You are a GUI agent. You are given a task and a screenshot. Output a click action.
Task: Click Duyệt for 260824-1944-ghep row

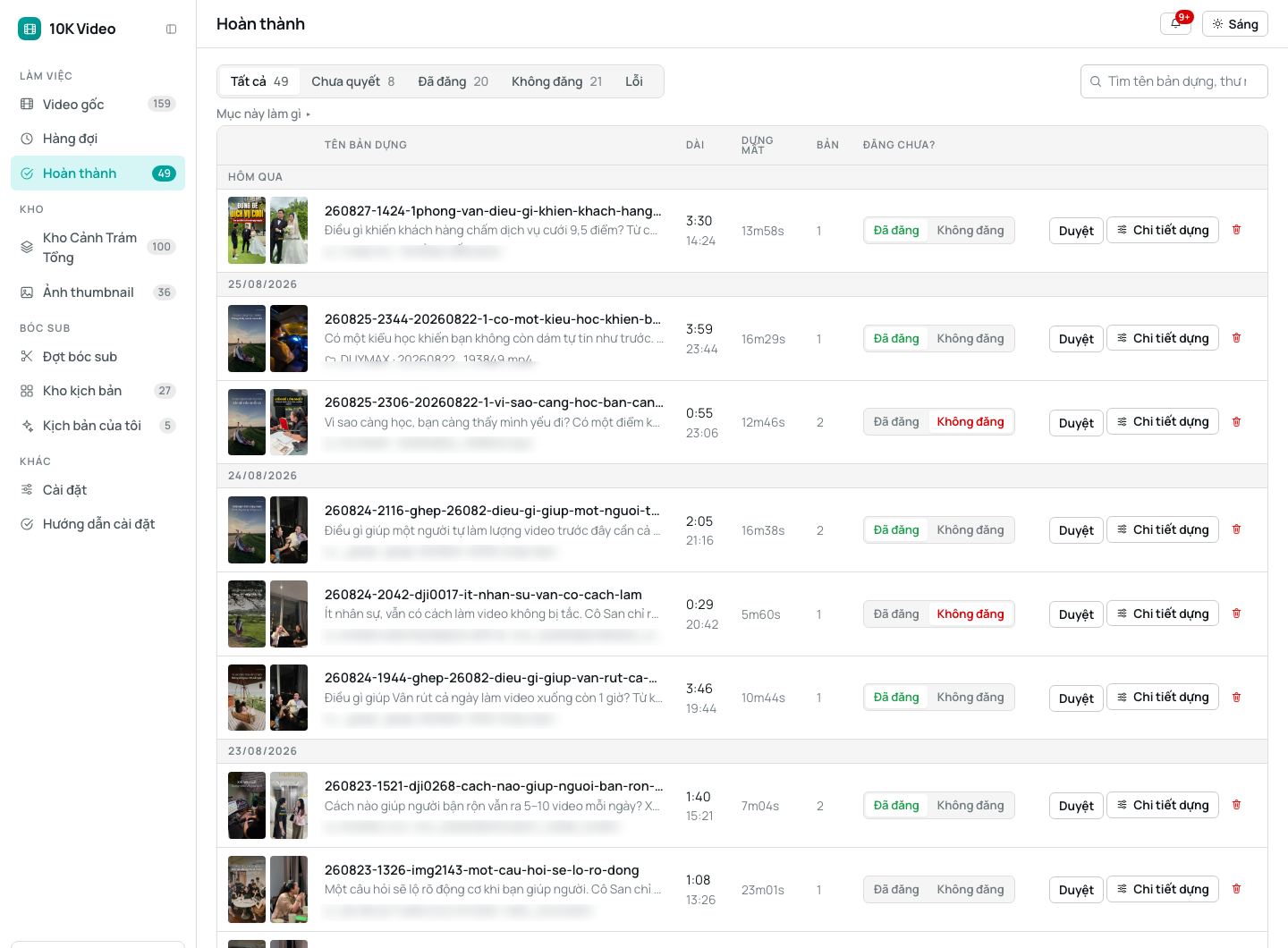1076,698
